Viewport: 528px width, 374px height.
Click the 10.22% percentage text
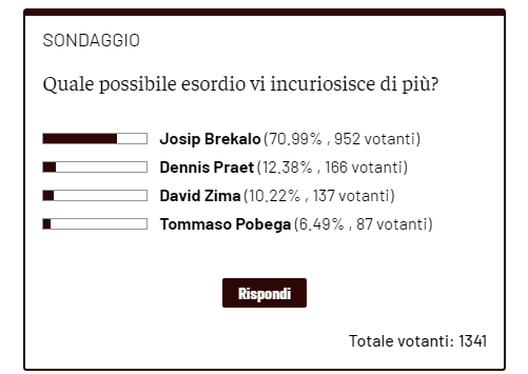(274, 196)
